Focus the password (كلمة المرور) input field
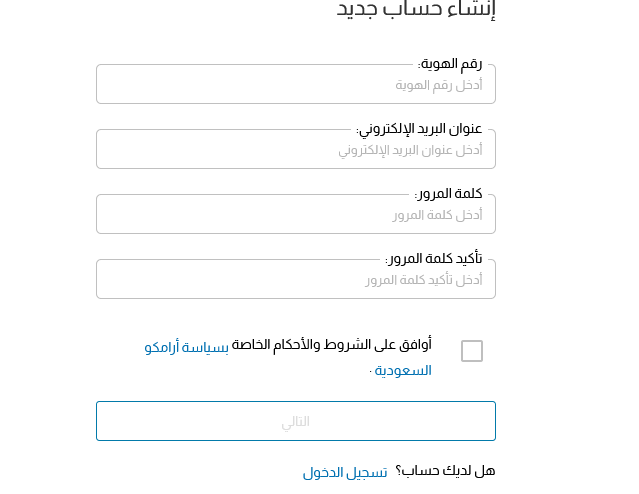This screenshot has height=494, width=639. coord(296,214)
